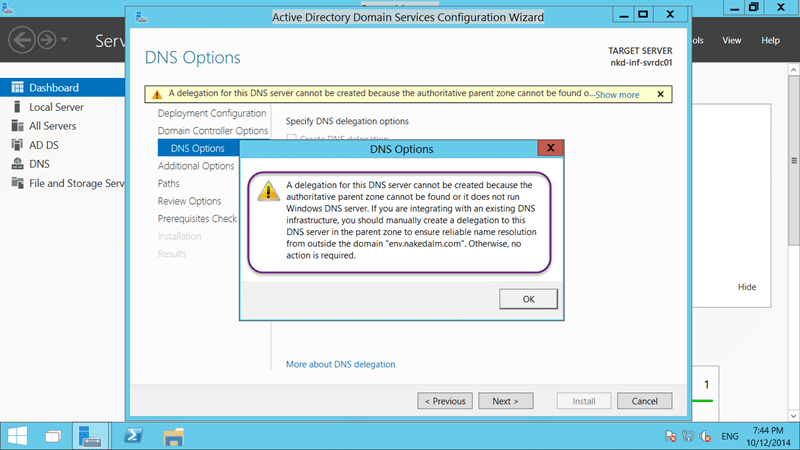The width and height of the screenshot is (800, 450).
Task: Select Additional Options step
Action: [x=196, y=166]
